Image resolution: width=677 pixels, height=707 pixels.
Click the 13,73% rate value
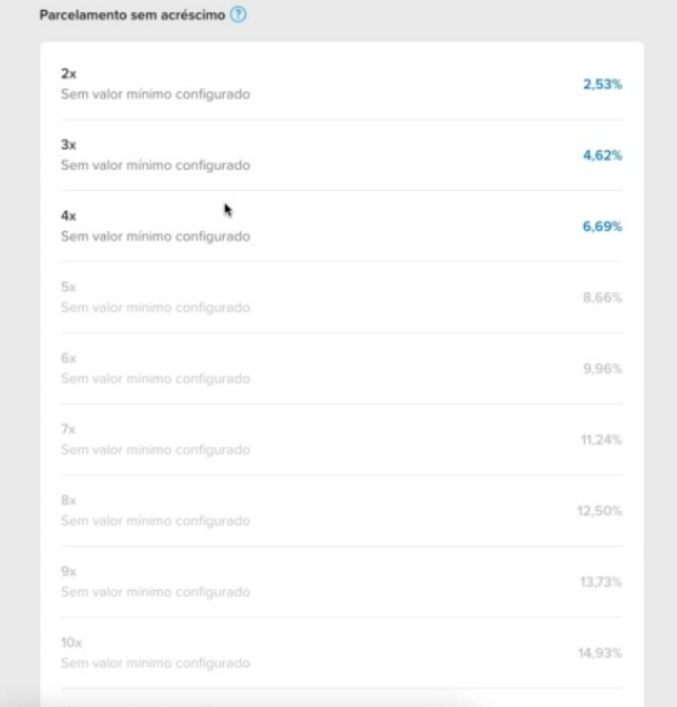(601, 582)
